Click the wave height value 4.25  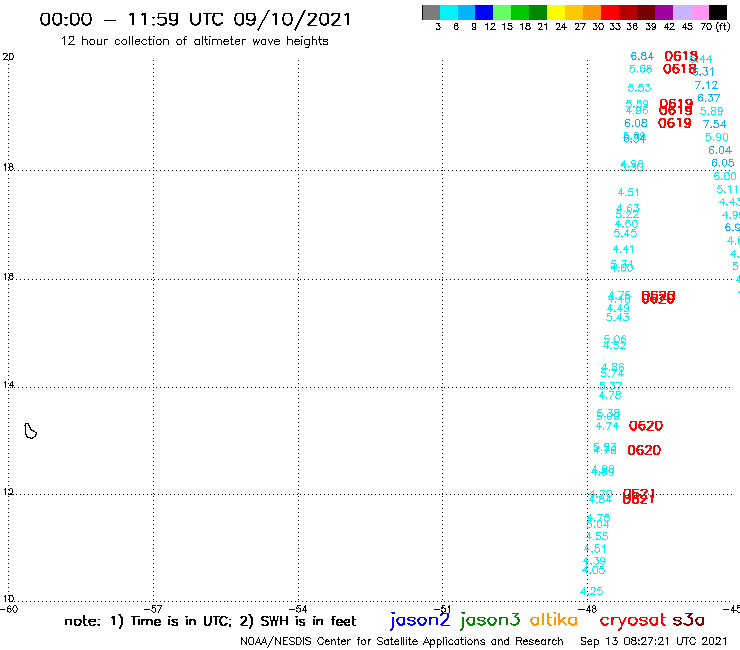click(x=591, y=591)
